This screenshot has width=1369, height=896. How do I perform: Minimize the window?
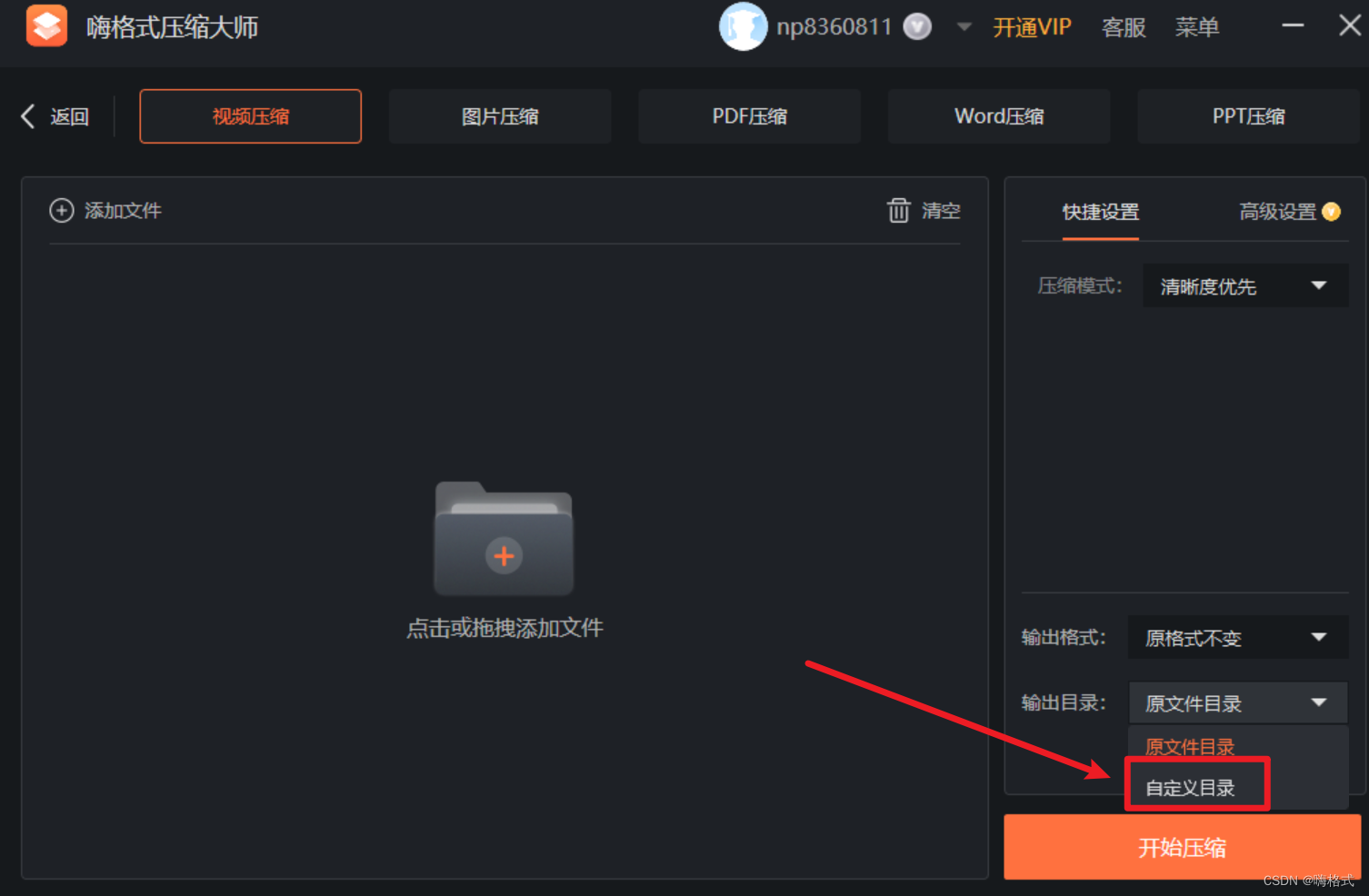point(1293,25)
